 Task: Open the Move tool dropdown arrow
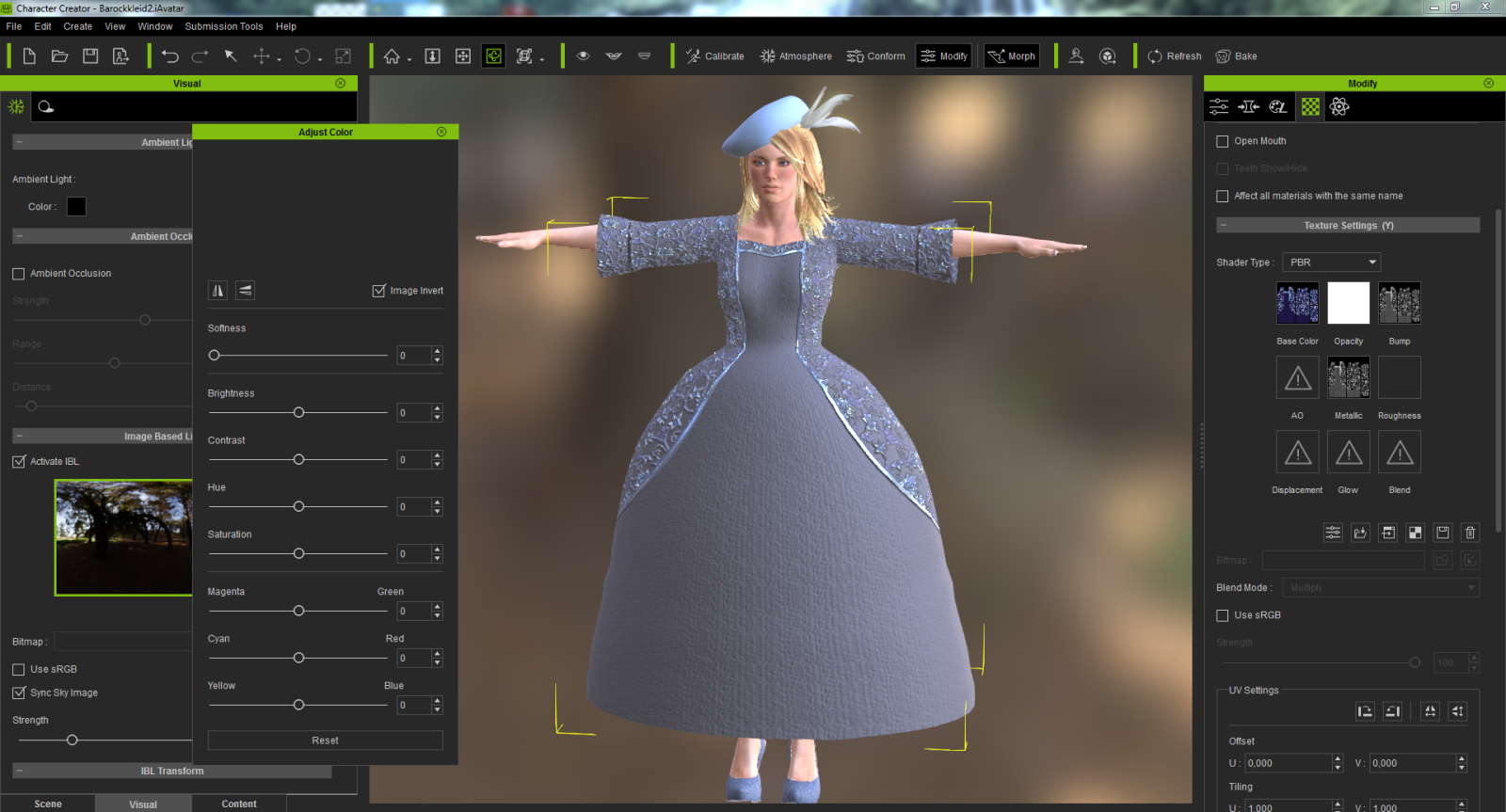pyautogui.click(x=280, y=60)
